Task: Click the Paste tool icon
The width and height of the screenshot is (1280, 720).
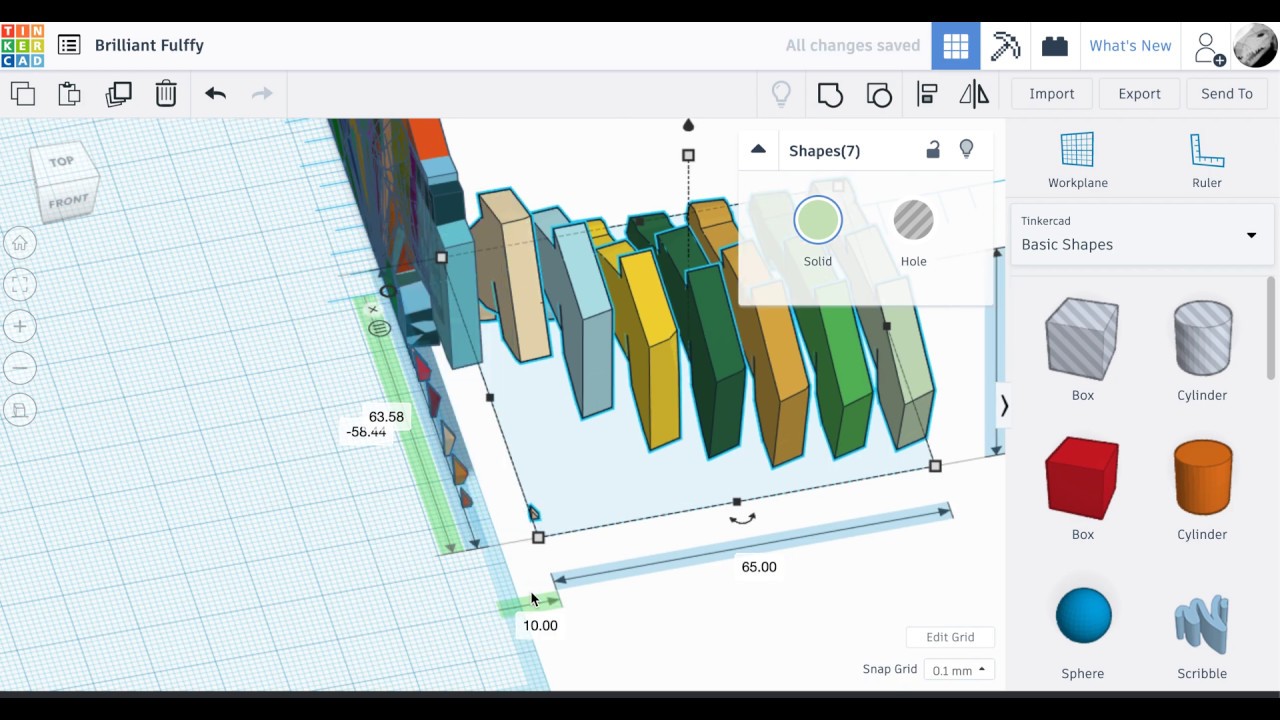Action: (69, 94)
